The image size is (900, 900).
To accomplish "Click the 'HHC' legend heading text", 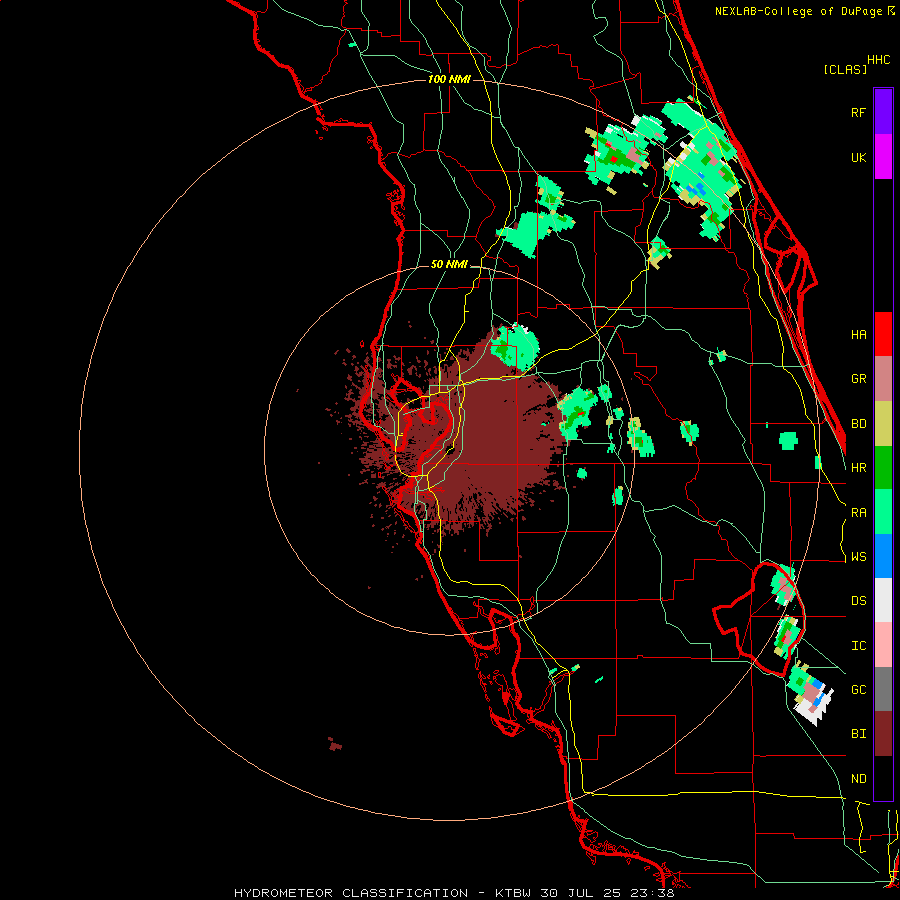I will [x=879, y=60].
